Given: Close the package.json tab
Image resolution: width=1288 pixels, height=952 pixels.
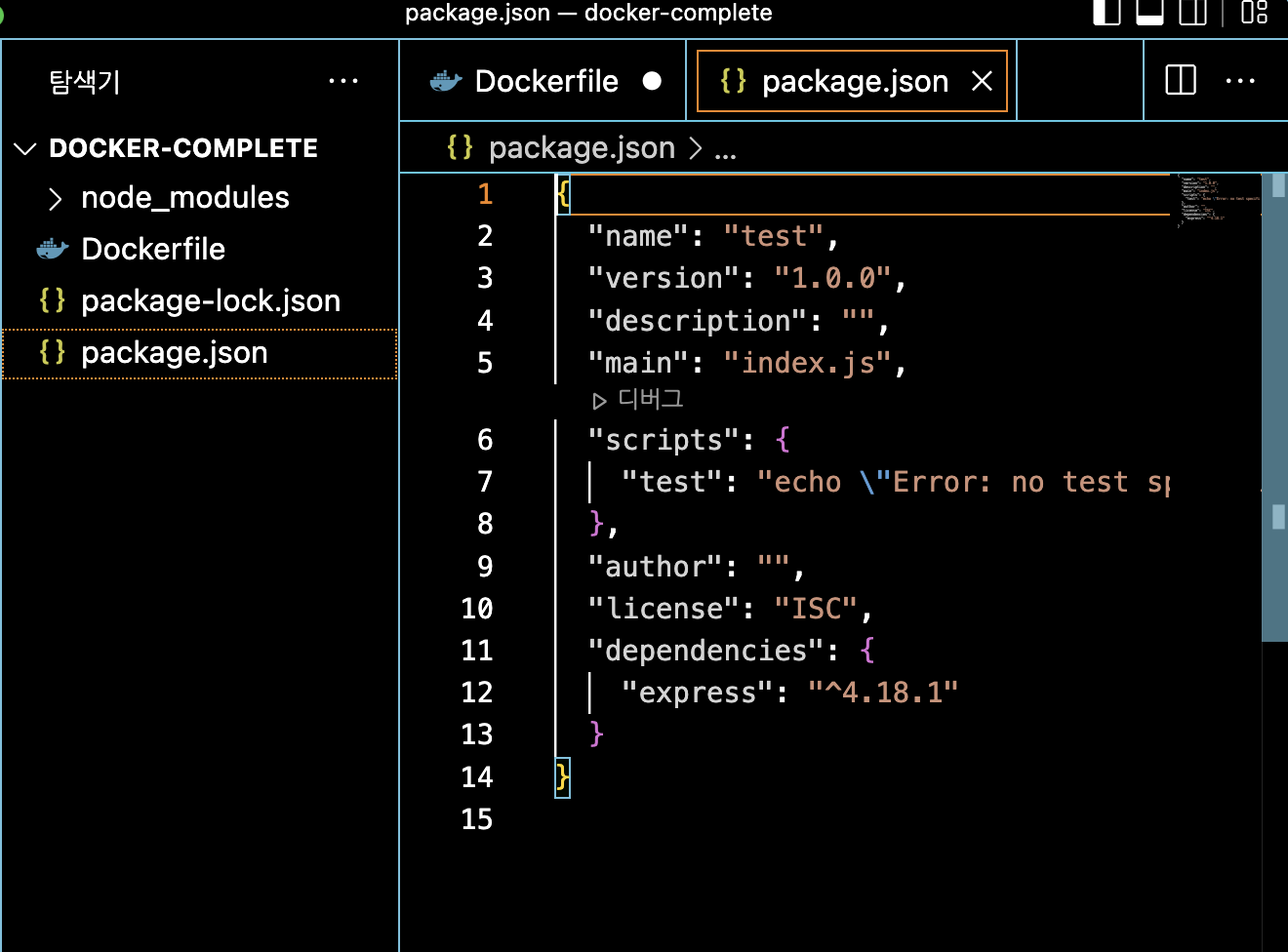Looking at the screenshot, I should tap(983, 81).
